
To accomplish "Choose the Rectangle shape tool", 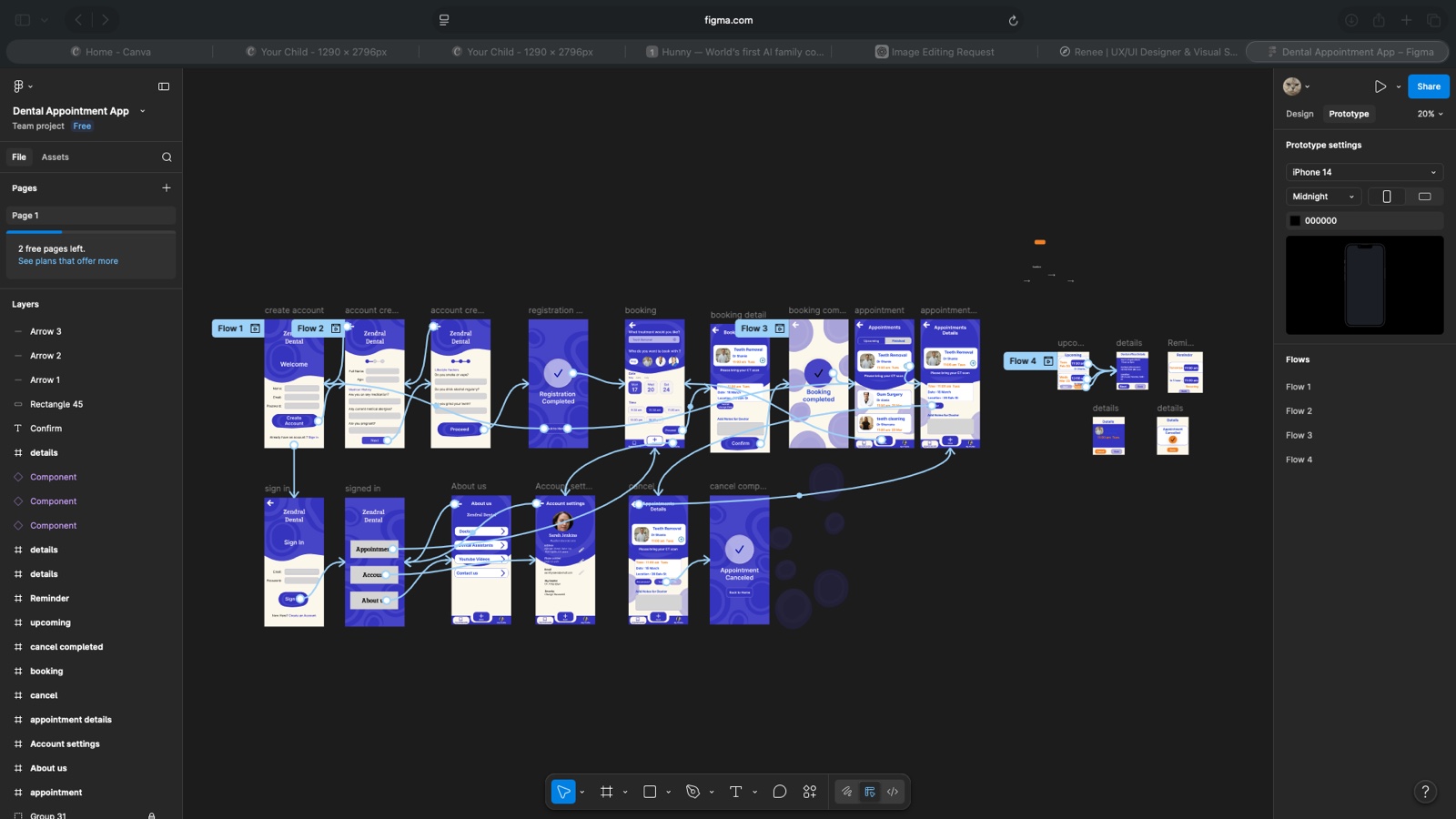I will tap(650, 792).
